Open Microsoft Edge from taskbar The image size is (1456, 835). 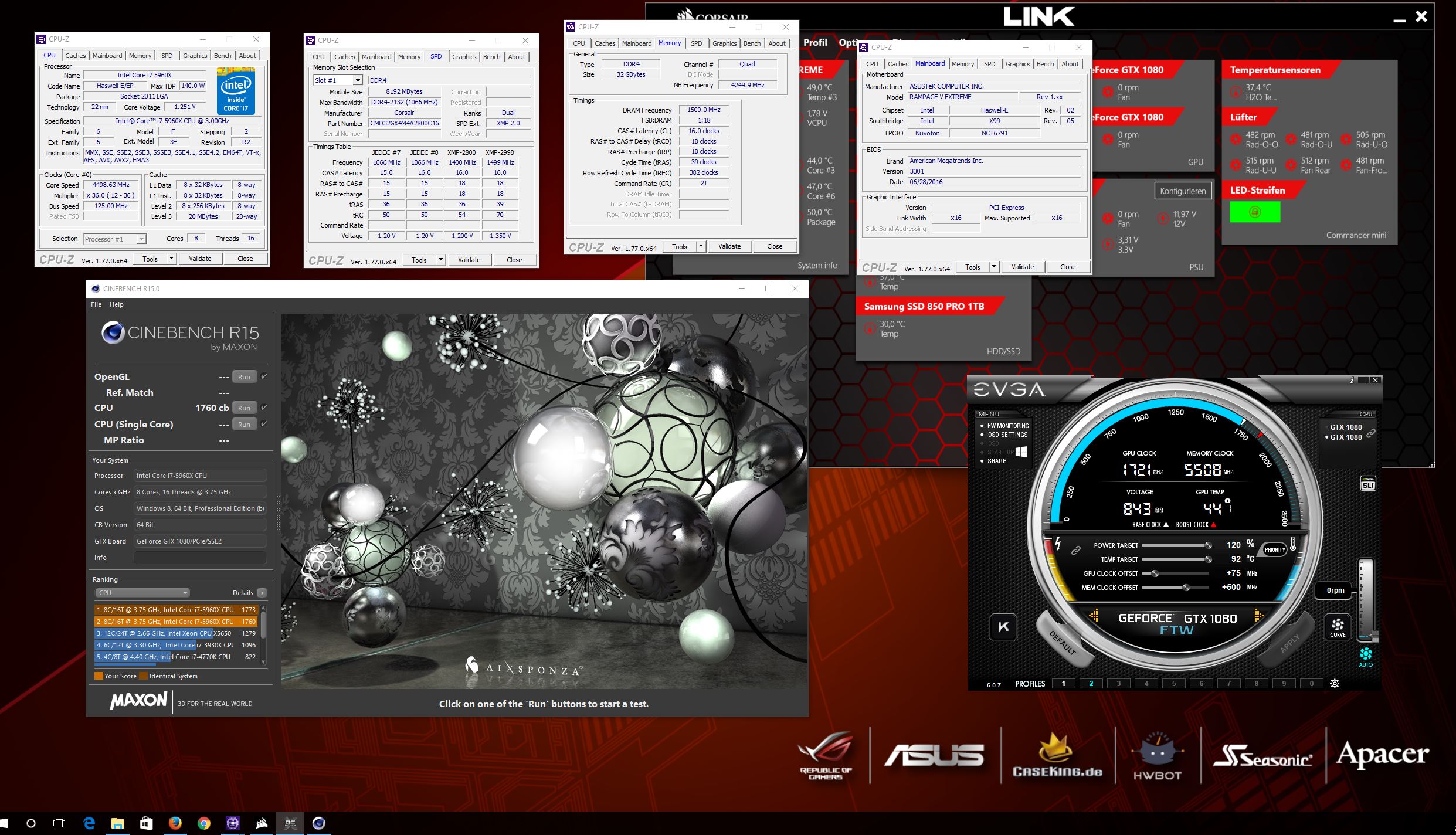coord(89,823)
